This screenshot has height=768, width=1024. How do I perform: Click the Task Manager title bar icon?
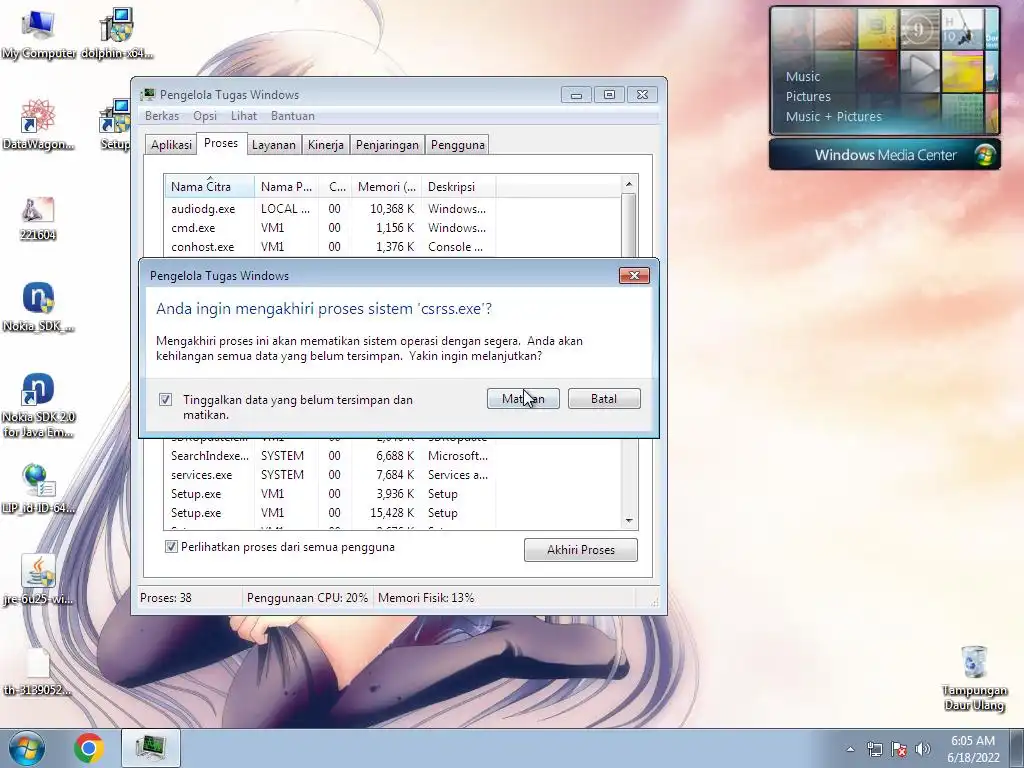pos(148,95)
